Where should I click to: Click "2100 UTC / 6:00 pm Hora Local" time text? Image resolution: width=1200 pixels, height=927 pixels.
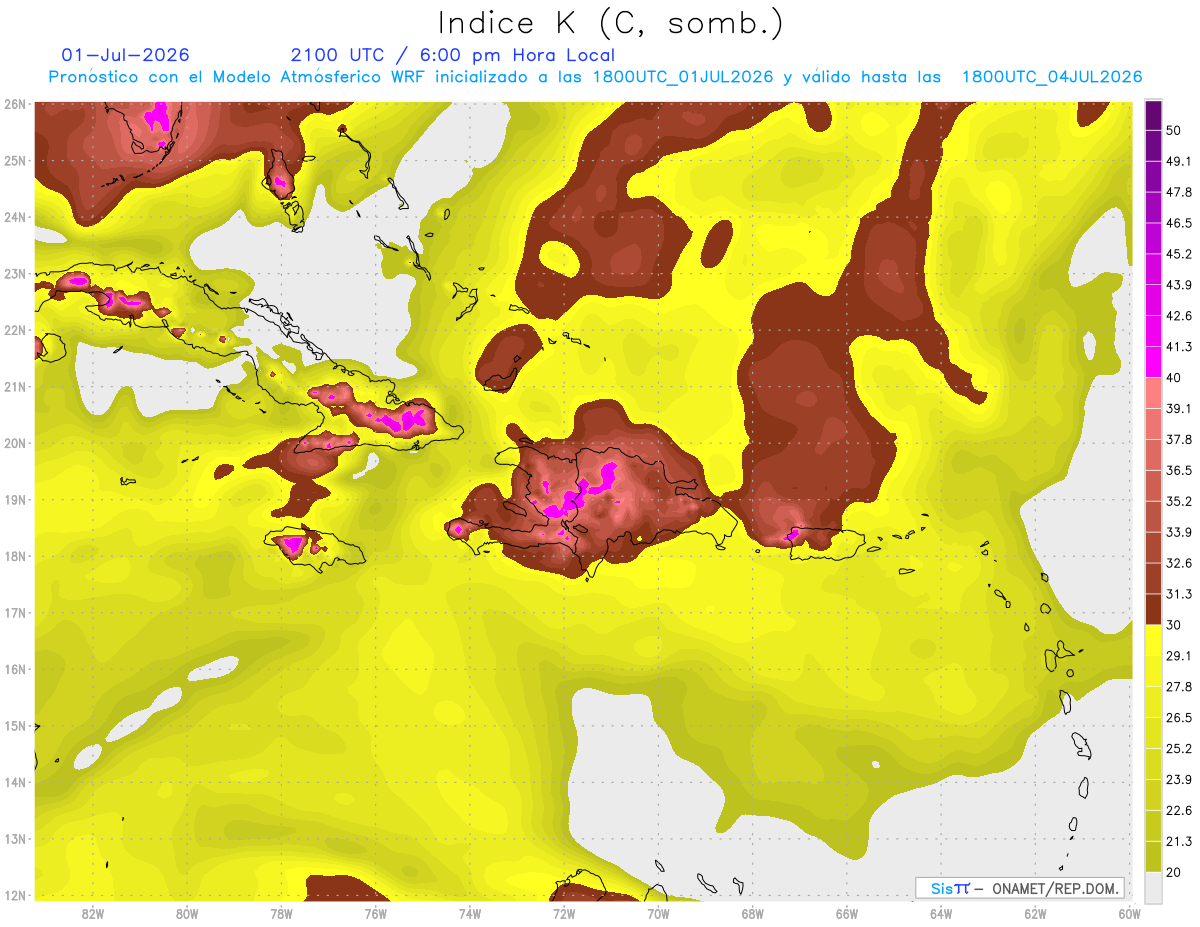[453, 55]
